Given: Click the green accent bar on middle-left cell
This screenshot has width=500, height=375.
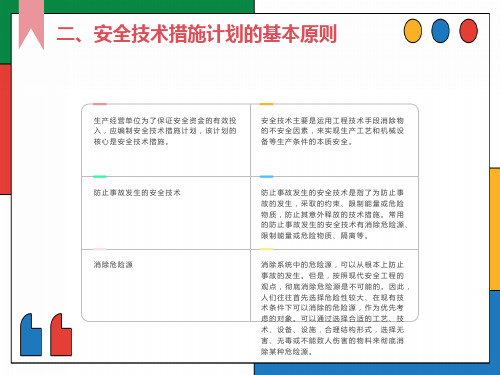Looking at the screenshot, I should coord(100,176).
